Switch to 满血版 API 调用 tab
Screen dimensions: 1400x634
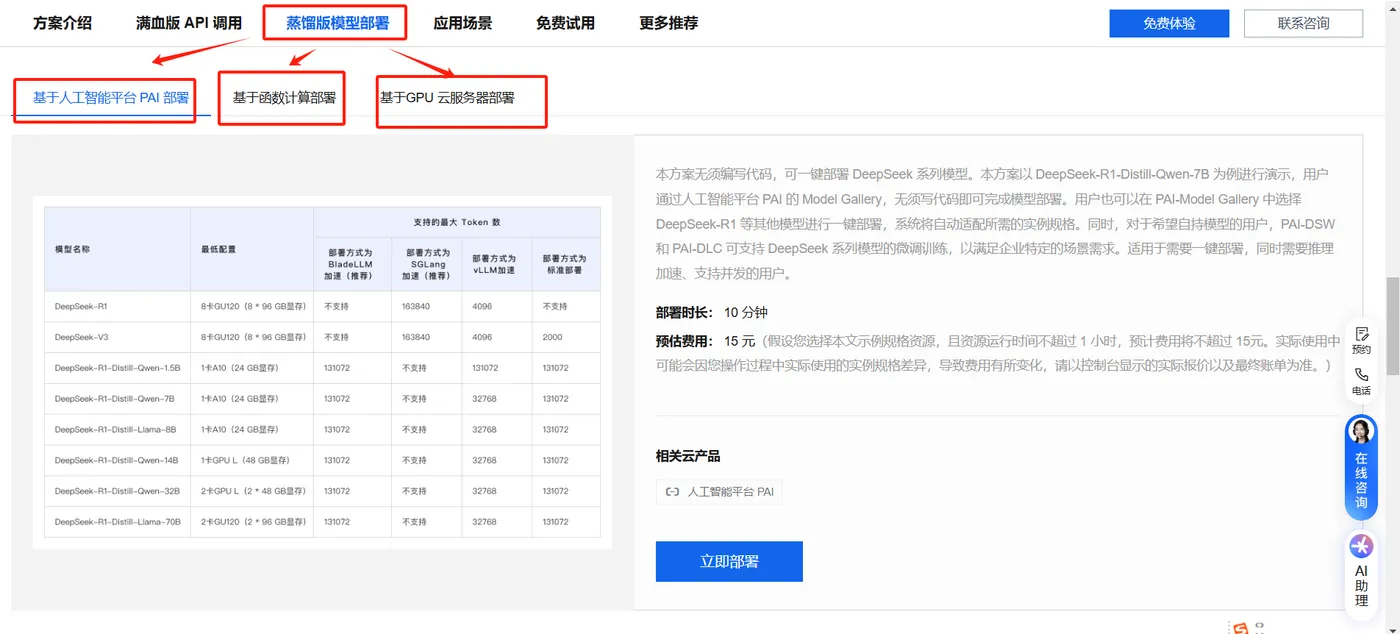pyautogui.click(x=189, y=22)
